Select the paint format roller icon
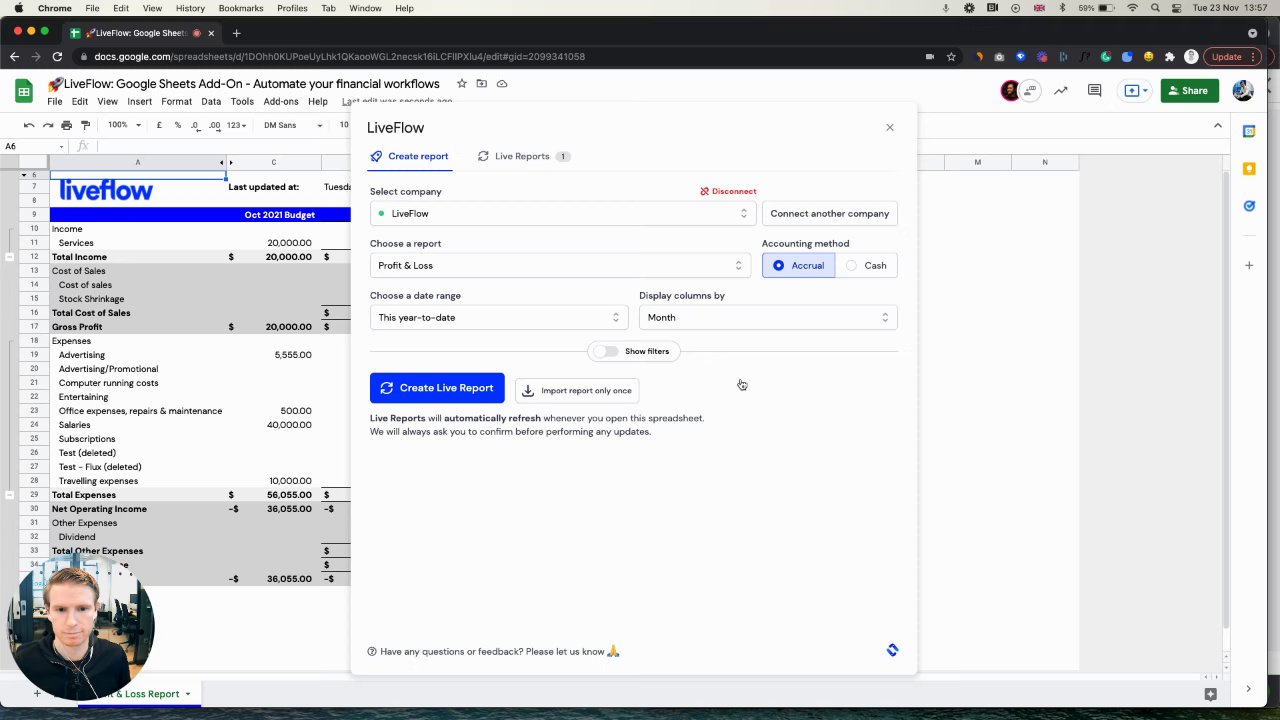Screen dimensions: 1280x720 pos(85,125)
